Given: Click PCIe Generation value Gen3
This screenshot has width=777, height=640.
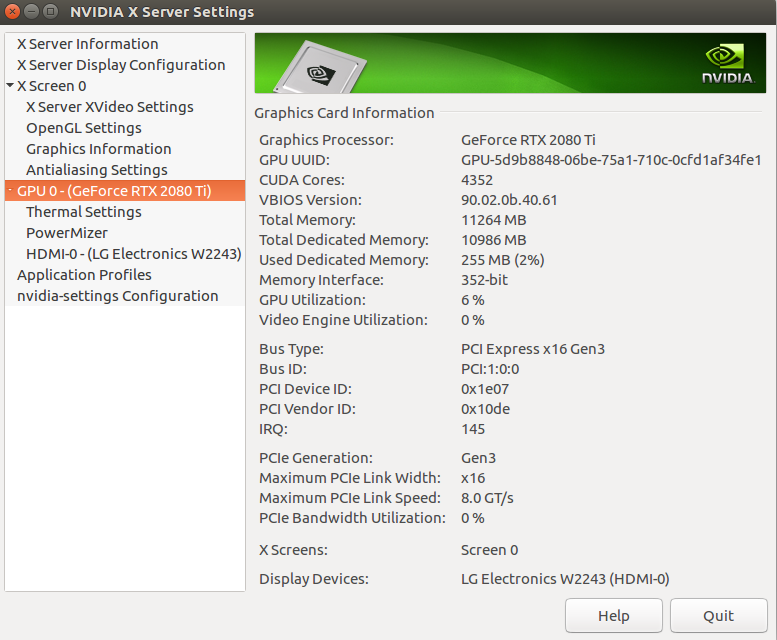Looking at the screenshot, I should click(478, 458).
